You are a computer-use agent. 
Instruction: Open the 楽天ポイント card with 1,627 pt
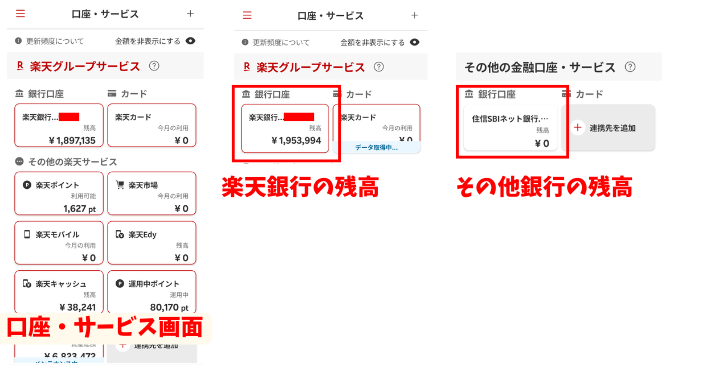tap(59, 193)
